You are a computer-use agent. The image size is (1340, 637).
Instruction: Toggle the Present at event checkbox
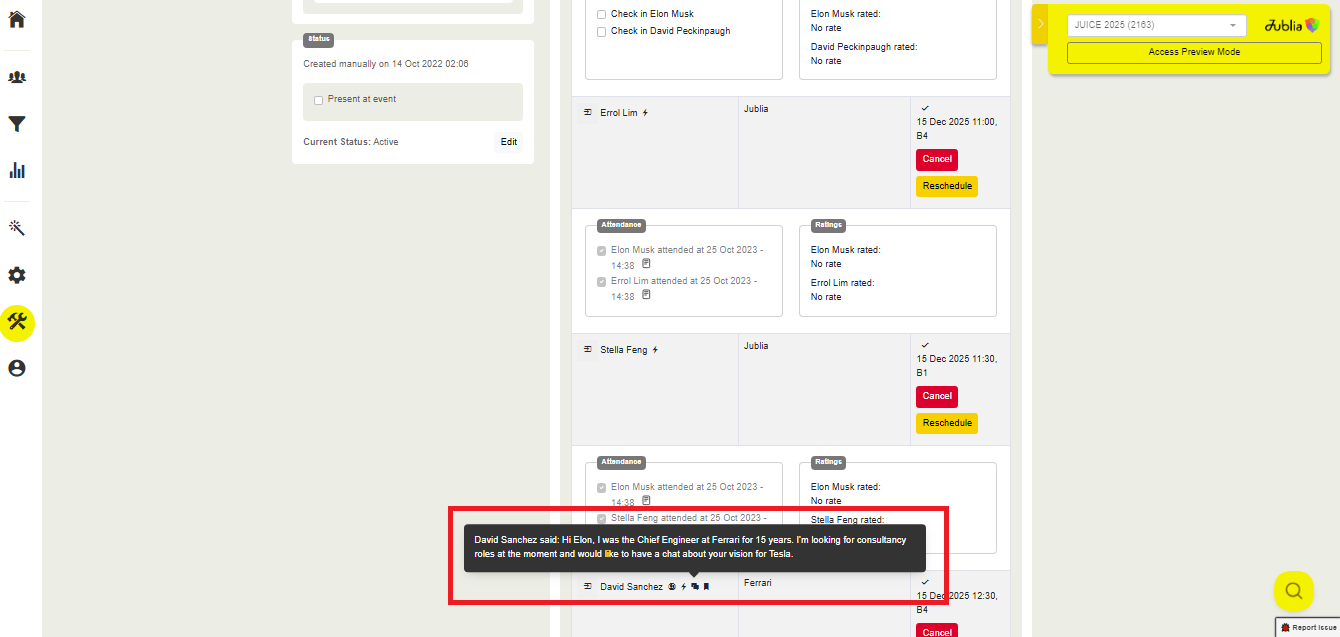coord(318,100)
